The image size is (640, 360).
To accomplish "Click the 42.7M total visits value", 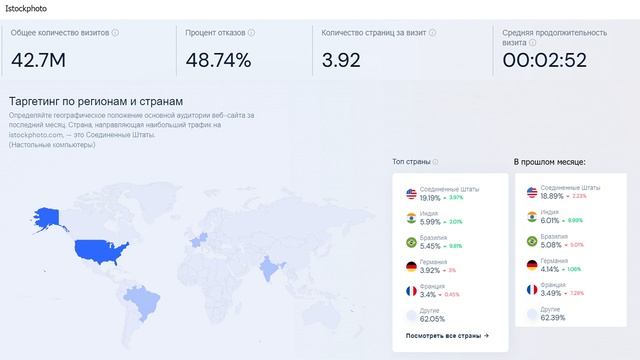I will coord(38,60).
